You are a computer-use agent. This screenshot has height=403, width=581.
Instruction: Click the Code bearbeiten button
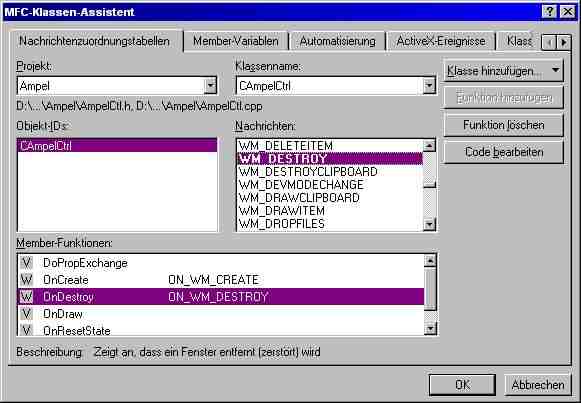tap(504, 152)
